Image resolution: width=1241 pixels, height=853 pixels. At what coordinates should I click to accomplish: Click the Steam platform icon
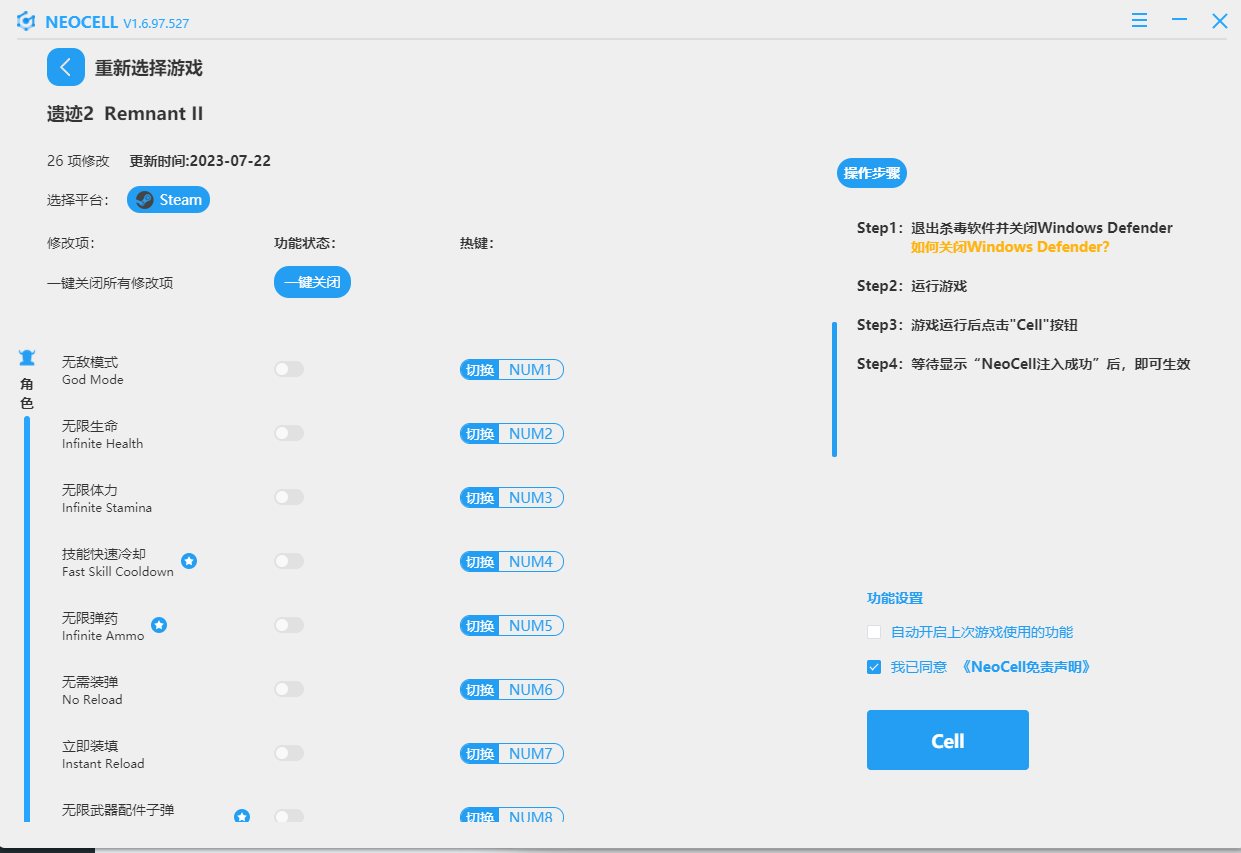(x=144, y=199)
